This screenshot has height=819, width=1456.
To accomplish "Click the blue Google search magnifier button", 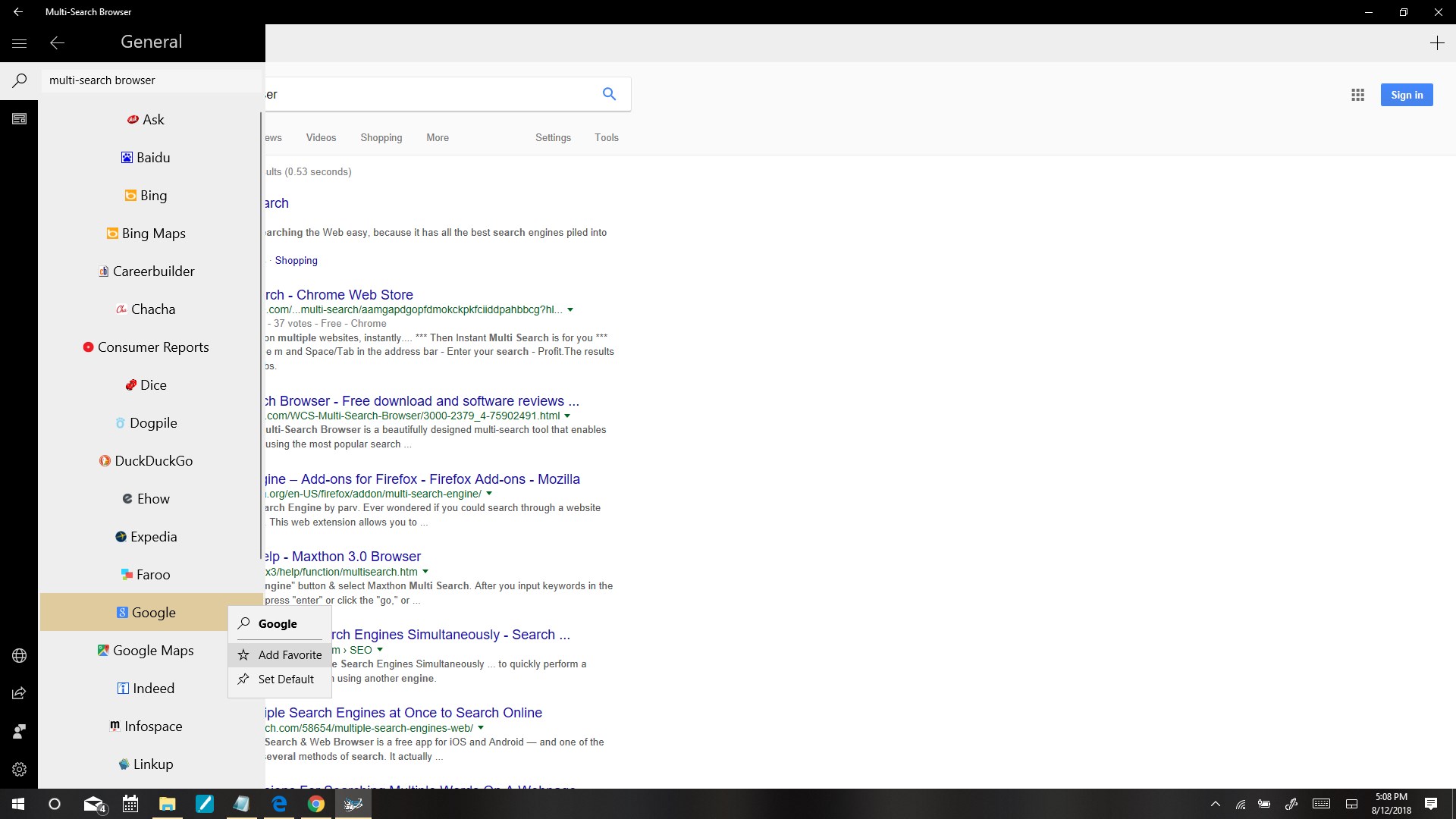I will point(609,94).
